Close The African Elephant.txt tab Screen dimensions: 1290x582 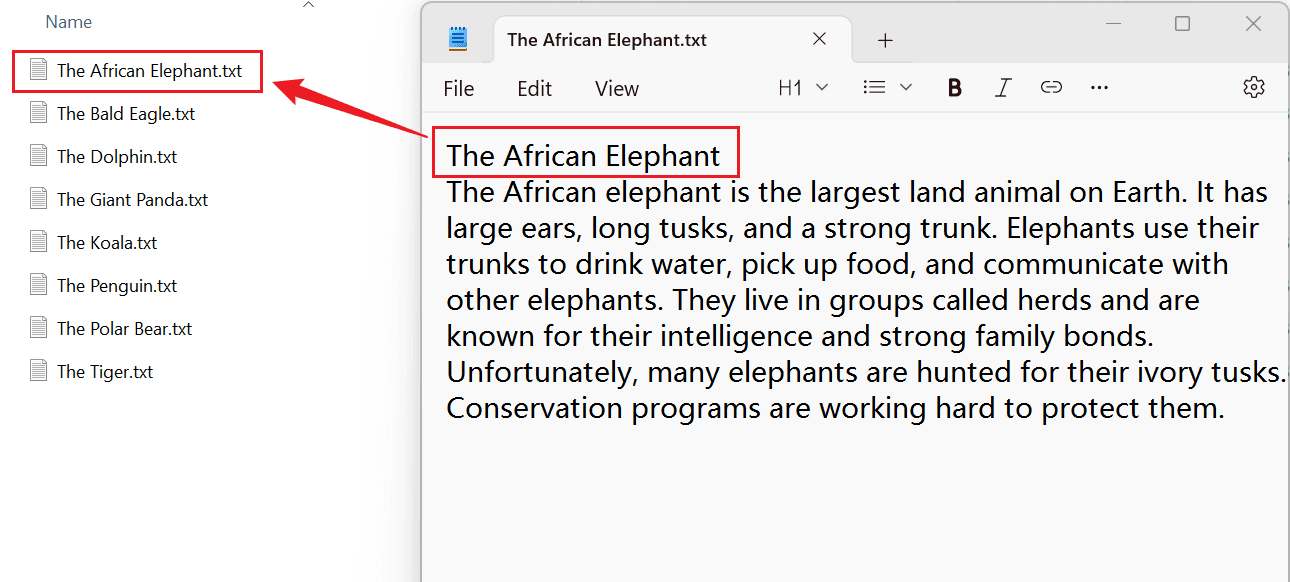pos(819,39)
